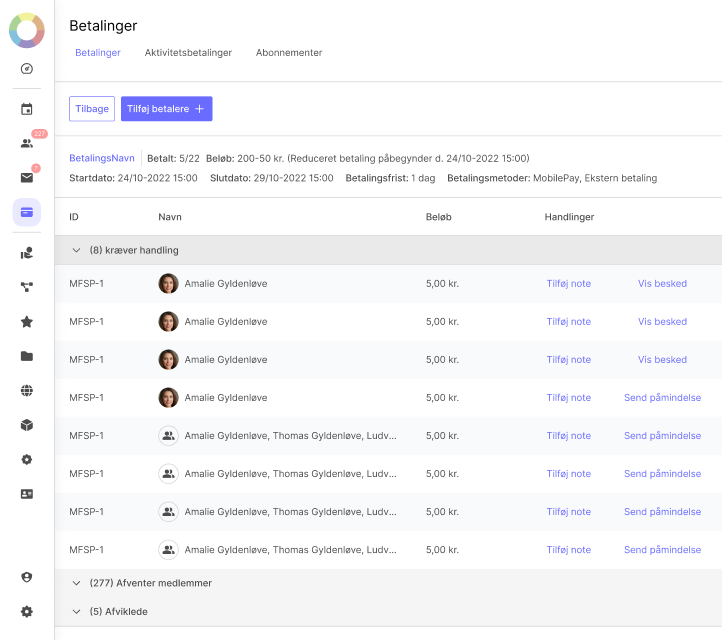Click the globe website icon
The image size is (722, 640).
coord(27,391)
